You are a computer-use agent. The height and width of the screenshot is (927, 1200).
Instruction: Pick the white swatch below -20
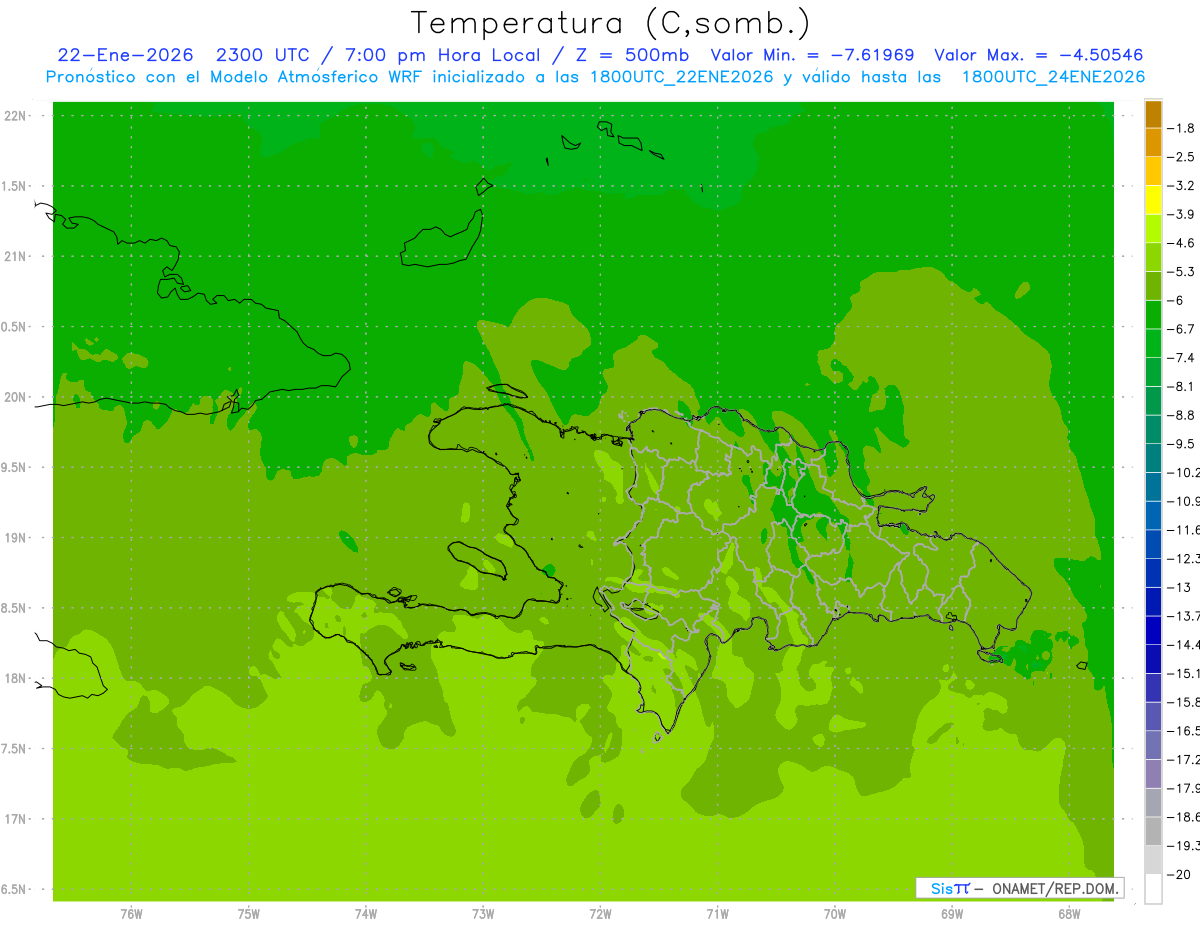coord(1153,889)
